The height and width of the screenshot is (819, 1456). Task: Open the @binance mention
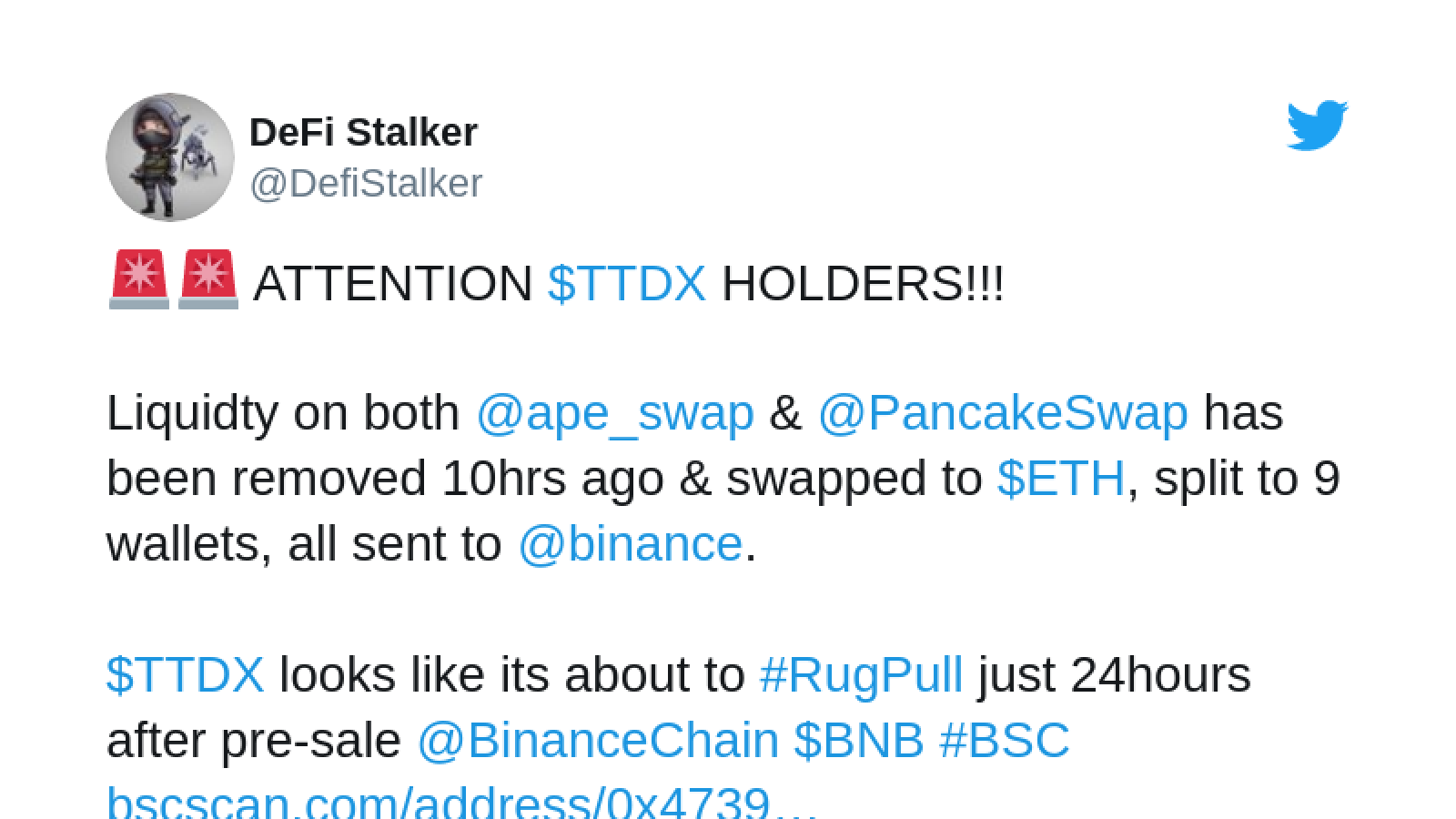click(x=630, y=544)
